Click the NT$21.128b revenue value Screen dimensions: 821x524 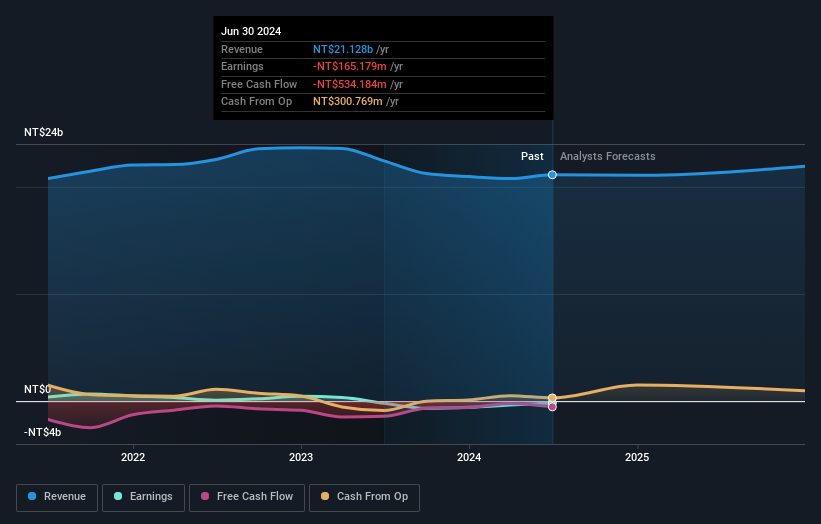tap(343, 49)
